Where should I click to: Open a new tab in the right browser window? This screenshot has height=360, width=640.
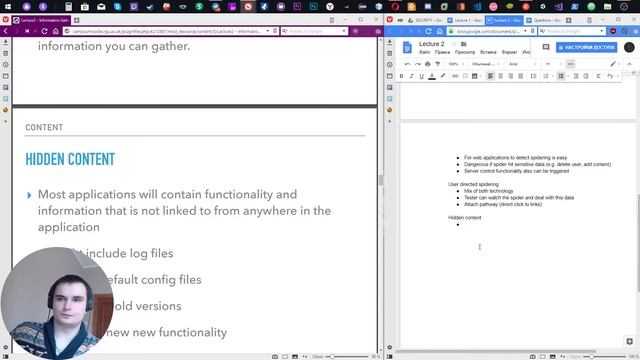tap(569, 20)
